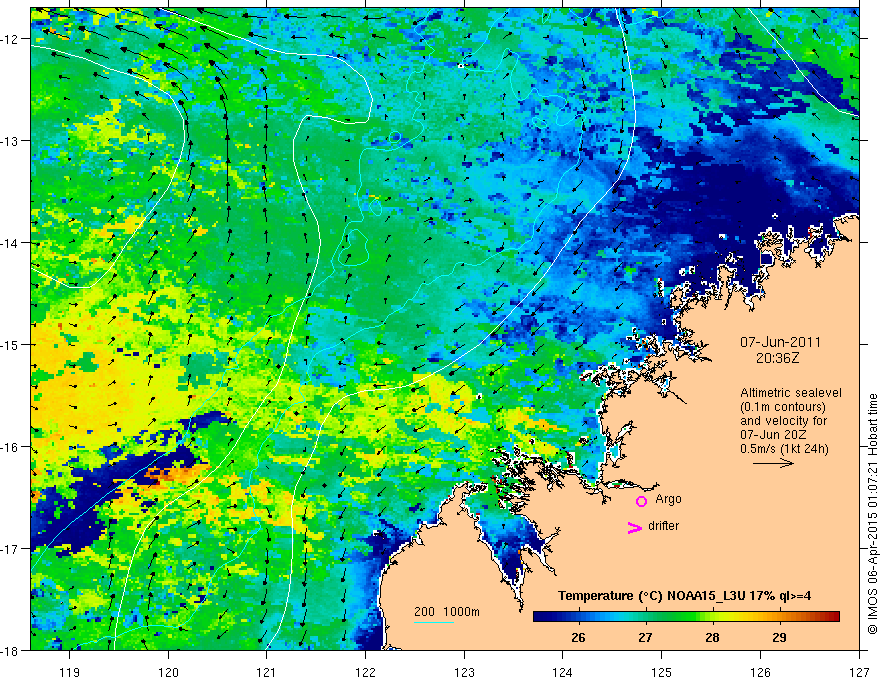Click the longitude axis label '127'
Screen dimensions: 880x680
coord(859,672)
